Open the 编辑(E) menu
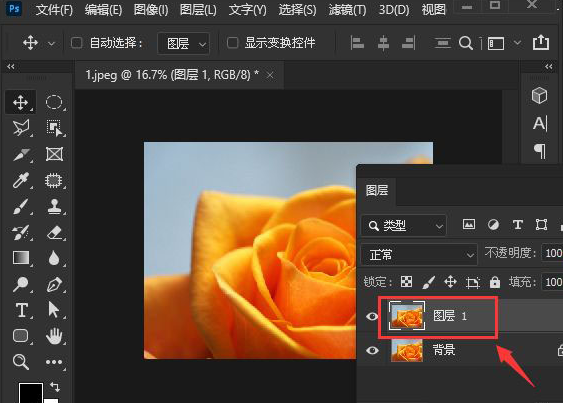563x403 pixels. pos(103,10)
